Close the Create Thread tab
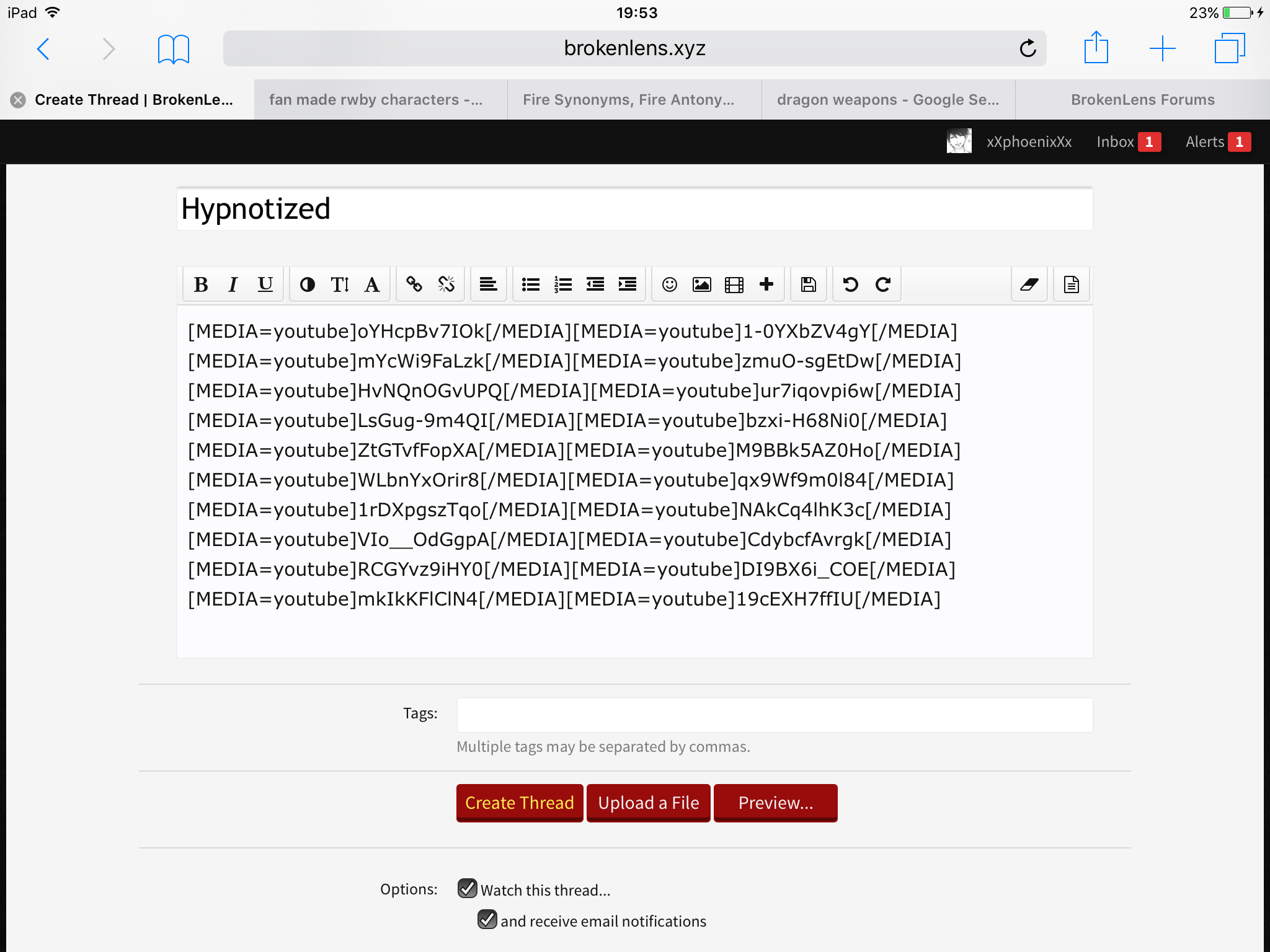Viewport: 1270px width, 952px height. coord(18,100)
